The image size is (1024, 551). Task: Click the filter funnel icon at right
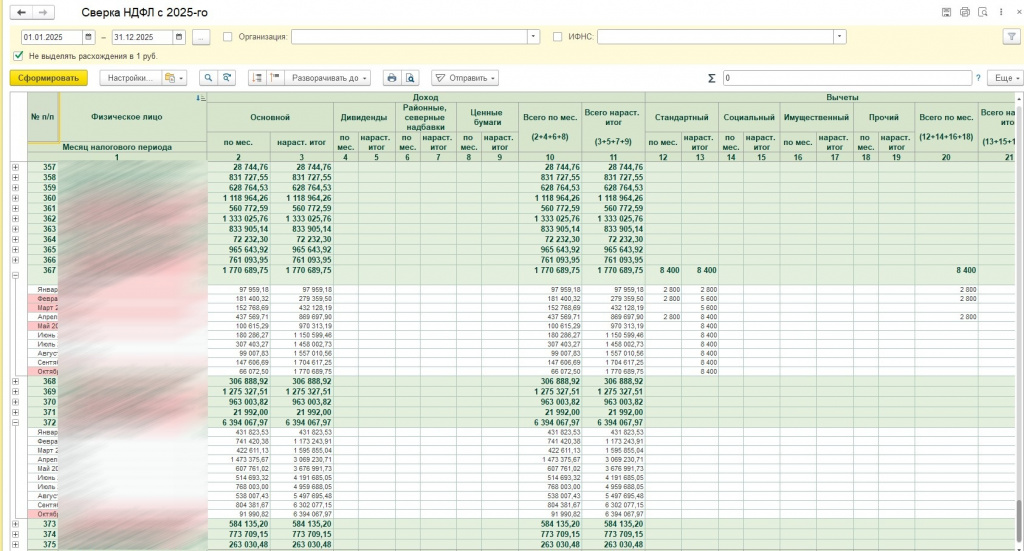point(1011,37)
